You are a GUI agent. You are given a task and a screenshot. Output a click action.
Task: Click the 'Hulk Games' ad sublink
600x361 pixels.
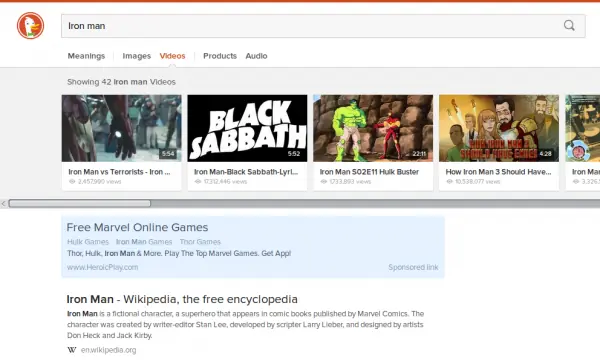[x=88, y=242]
